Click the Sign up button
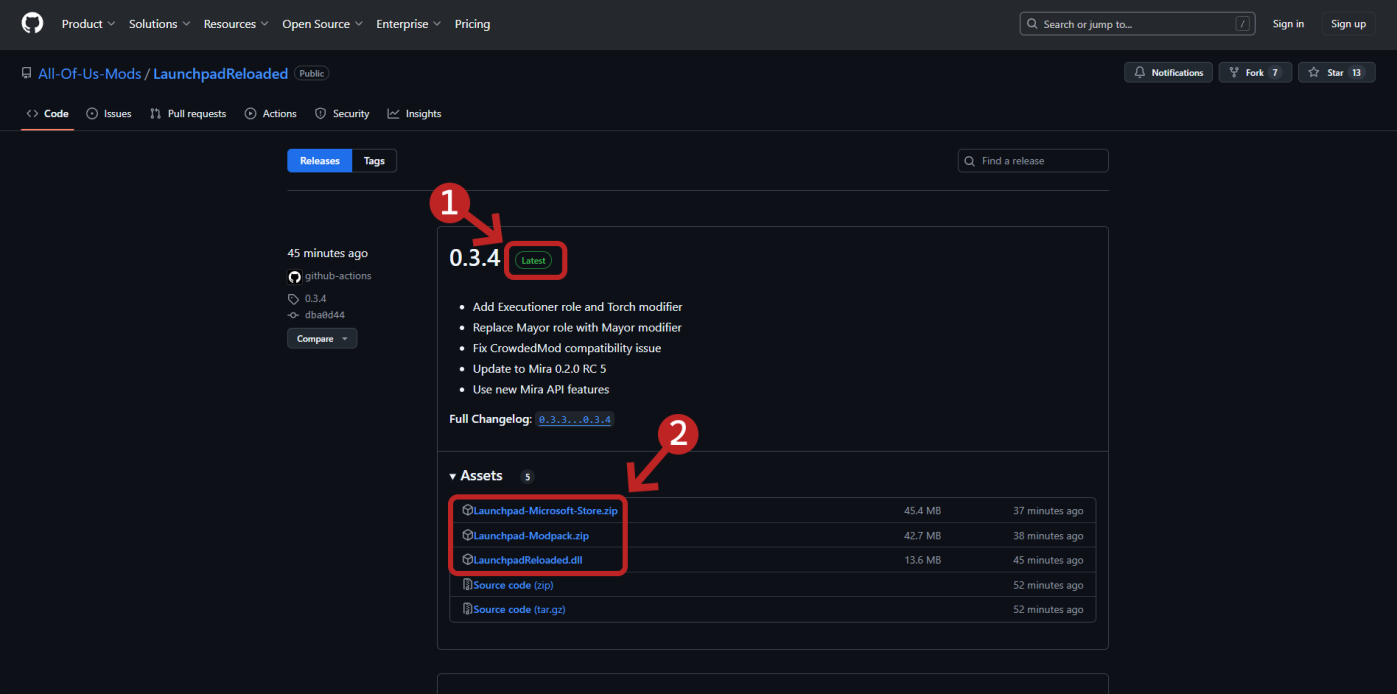This screenshot has height=694, width=1397. (x=1347, y=23)
